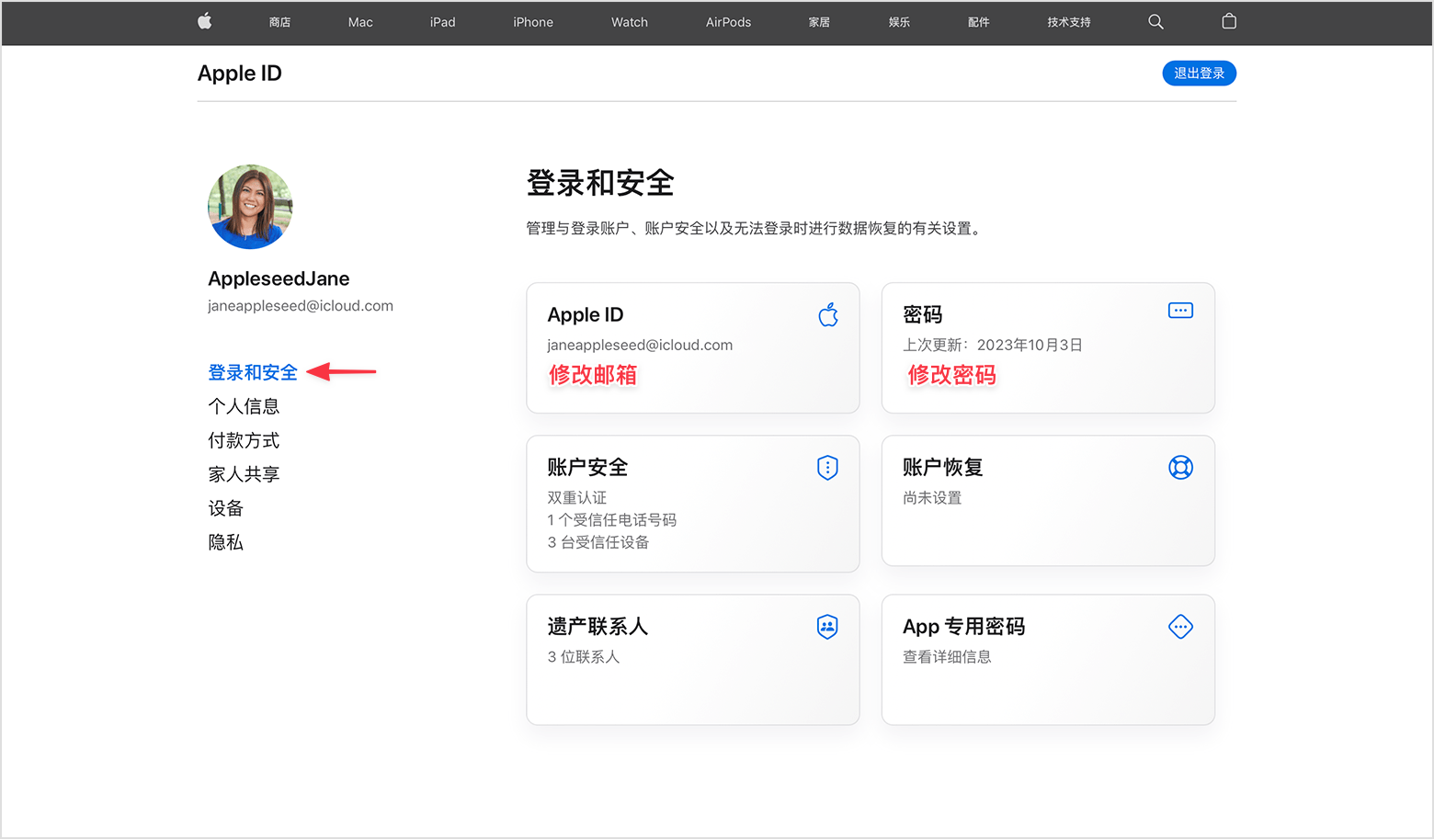The width and height of the screenshot is (1434, 840).
Task: Open the 个人信息 sidebar link
Action: point(245,405)
